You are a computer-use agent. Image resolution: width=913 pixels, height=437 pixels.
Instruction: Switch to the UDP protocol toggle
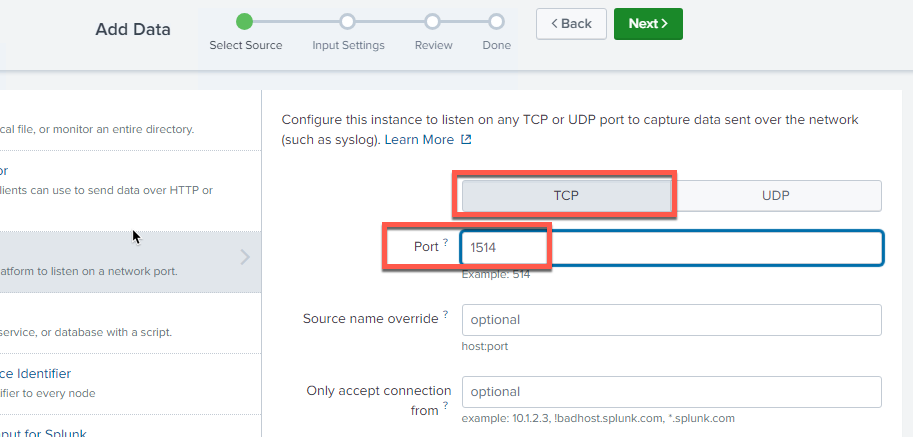click(x=776, y=196)
